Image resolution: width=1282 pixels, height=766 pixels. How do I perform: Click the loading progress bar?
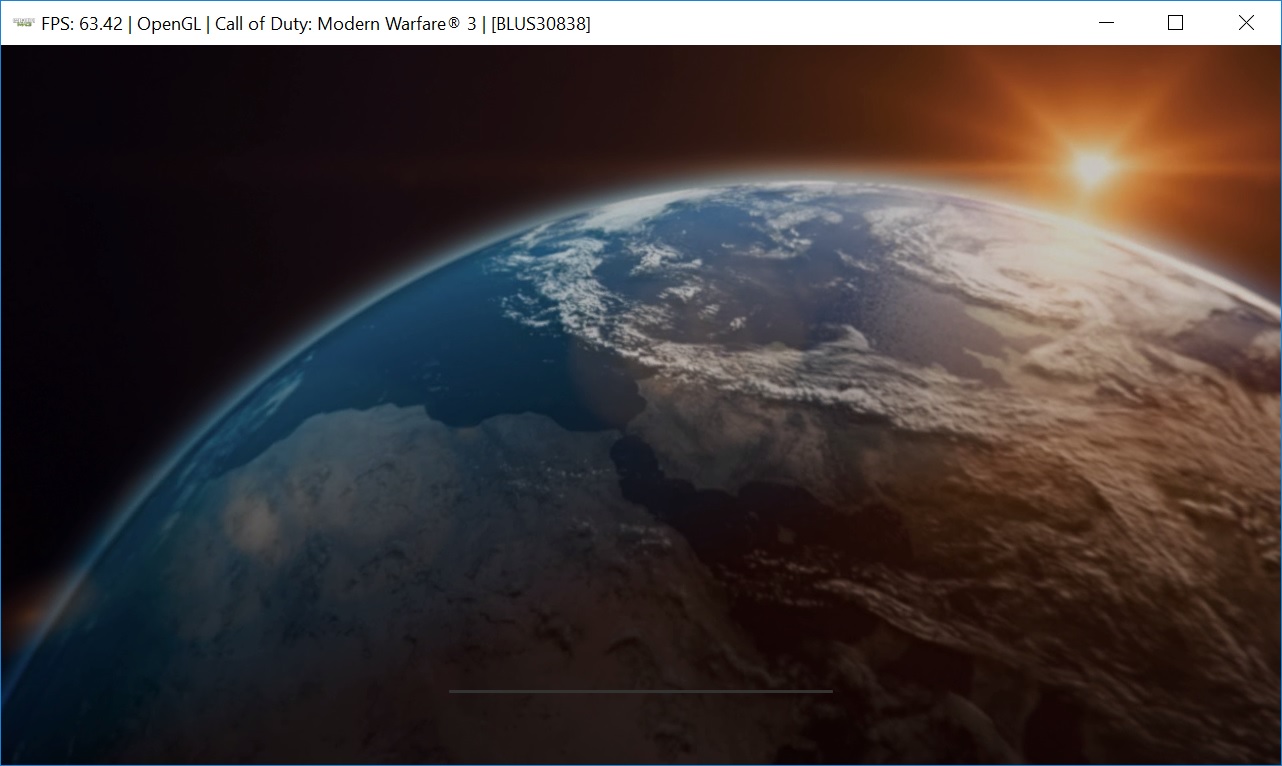[x=641, y=691]
